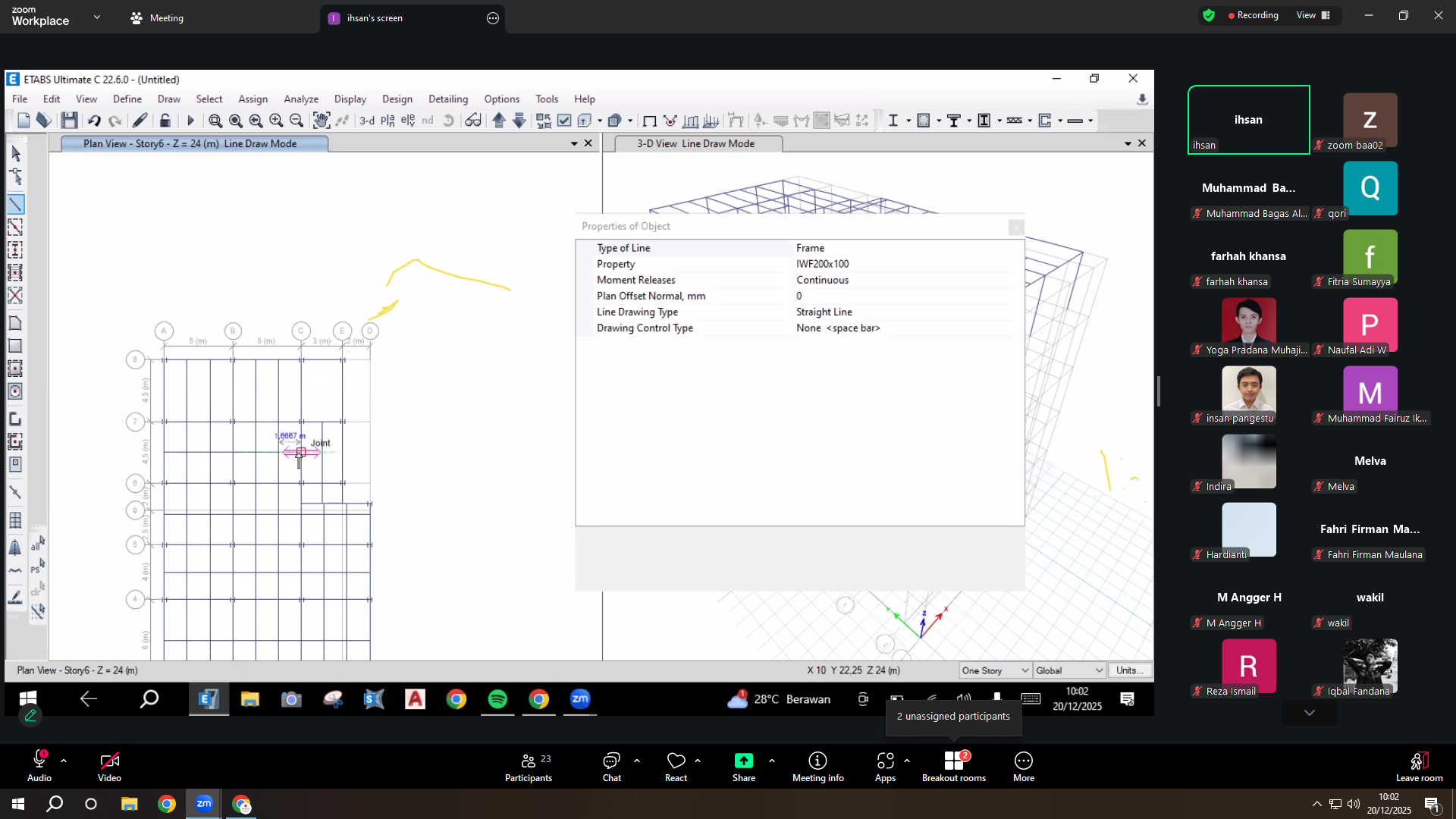The image size is (1456, 819).
Task: Show Undeformed Shape frame icon
Action: click(x=650, y=120)
